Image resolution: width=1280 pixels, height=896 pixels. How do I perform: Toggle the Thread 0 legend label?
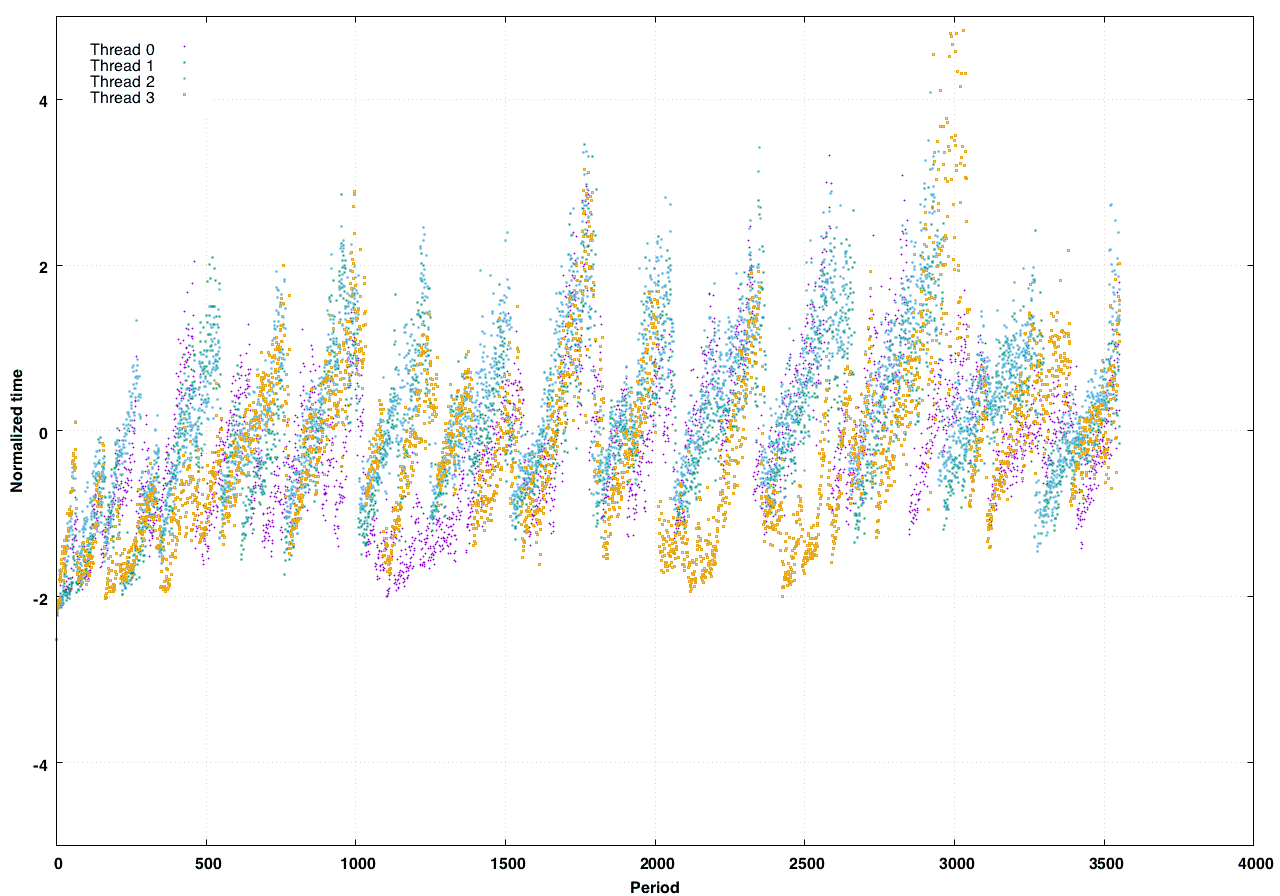122,49
